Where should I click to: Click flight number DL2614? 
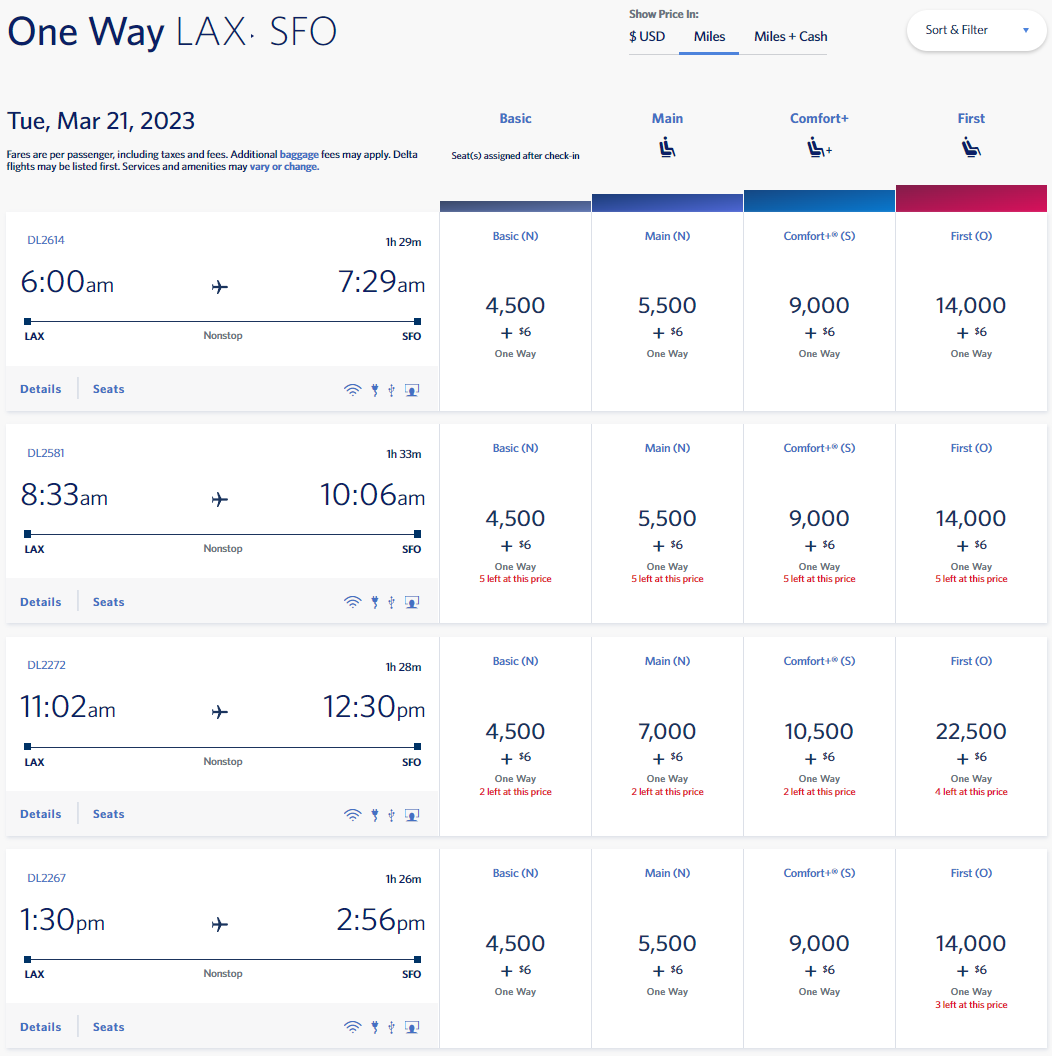(x=46, y=240)
